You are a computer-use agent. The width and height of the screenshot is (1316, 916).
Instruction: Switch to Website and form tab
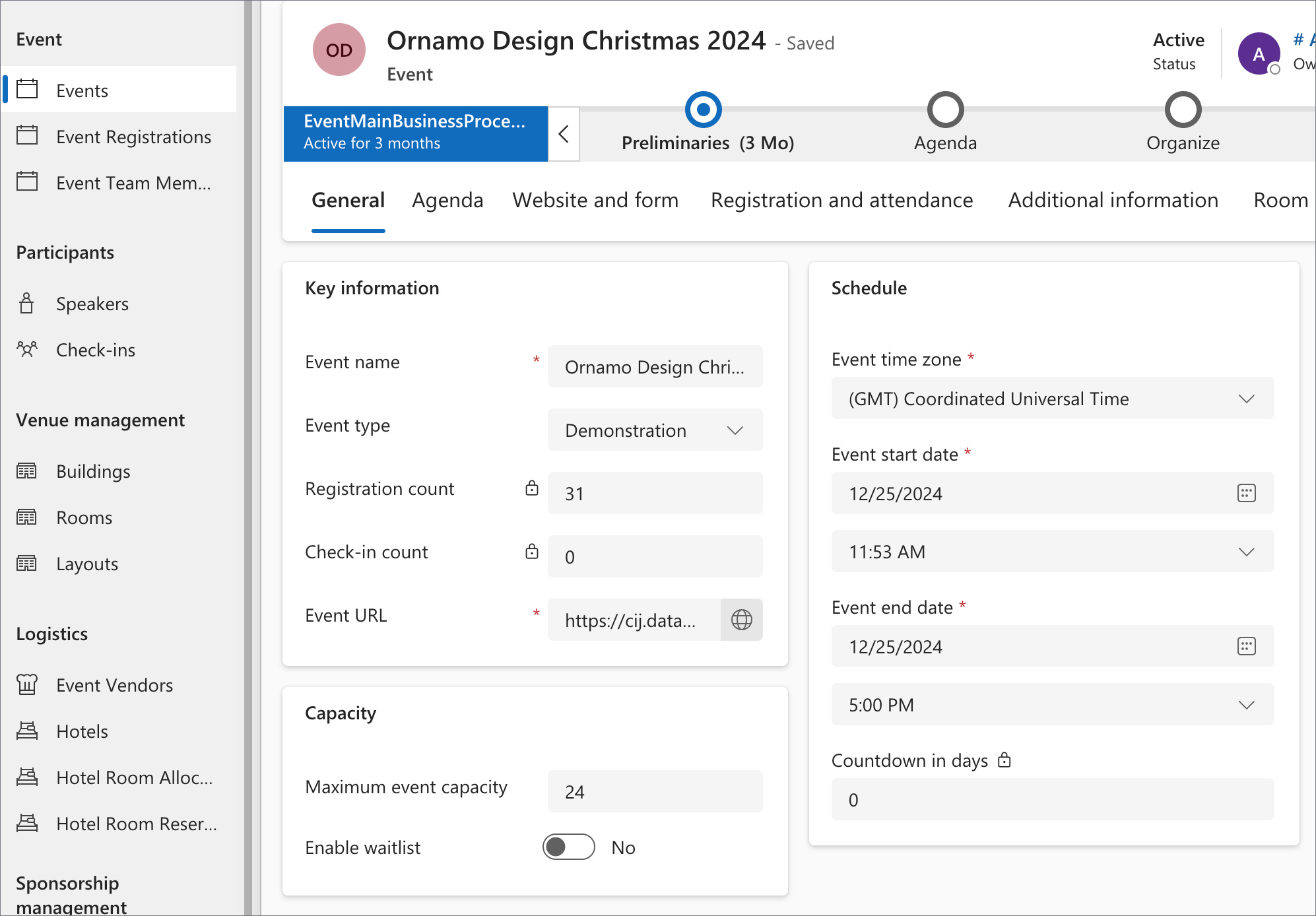pyautogui.click(x=595, y=200)
